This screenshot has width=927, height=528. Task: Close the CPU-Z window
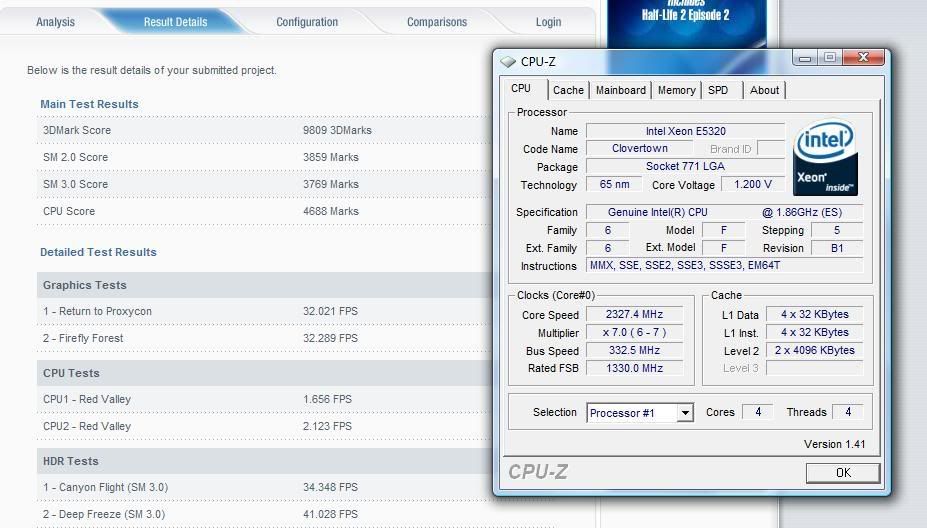[863, 57]
